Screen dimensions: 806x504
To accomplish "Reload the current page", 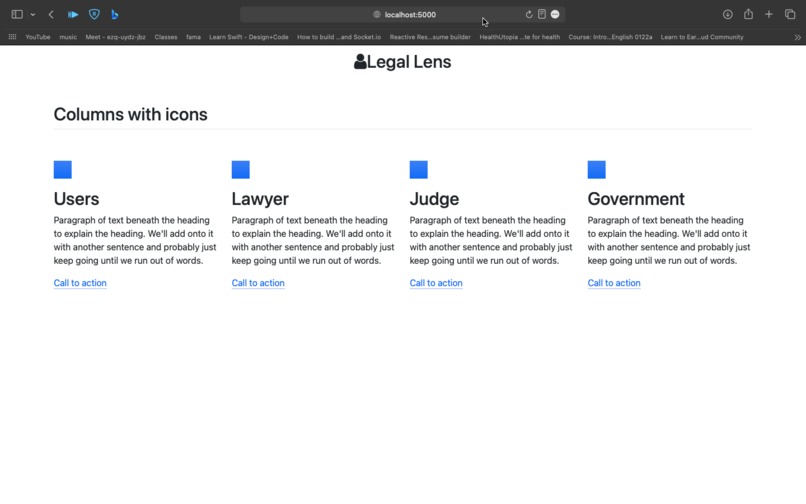I will pyautogui.click(x=528, y=14).
